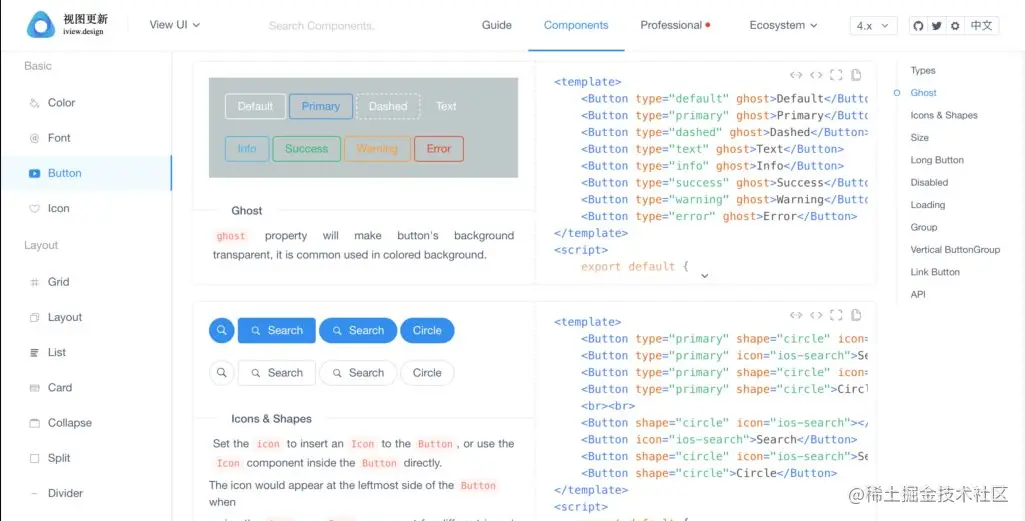
Task: Open the Professional tab
Action: point(675,25)
